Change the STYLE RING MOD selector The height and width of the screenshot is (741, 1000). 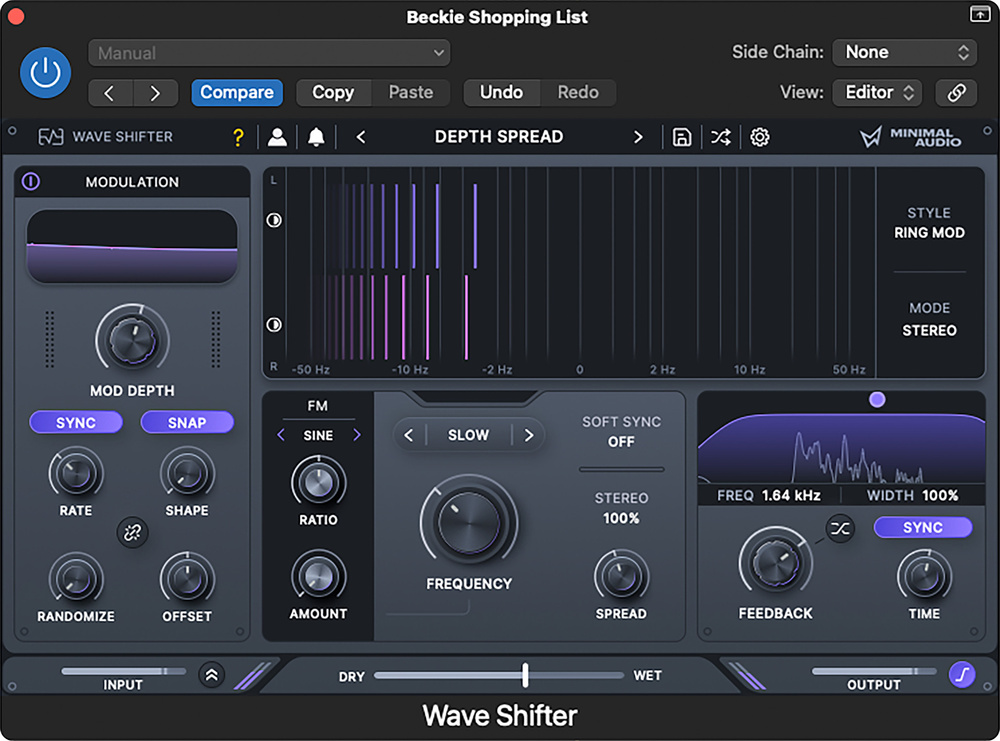(x=929, y=223)
